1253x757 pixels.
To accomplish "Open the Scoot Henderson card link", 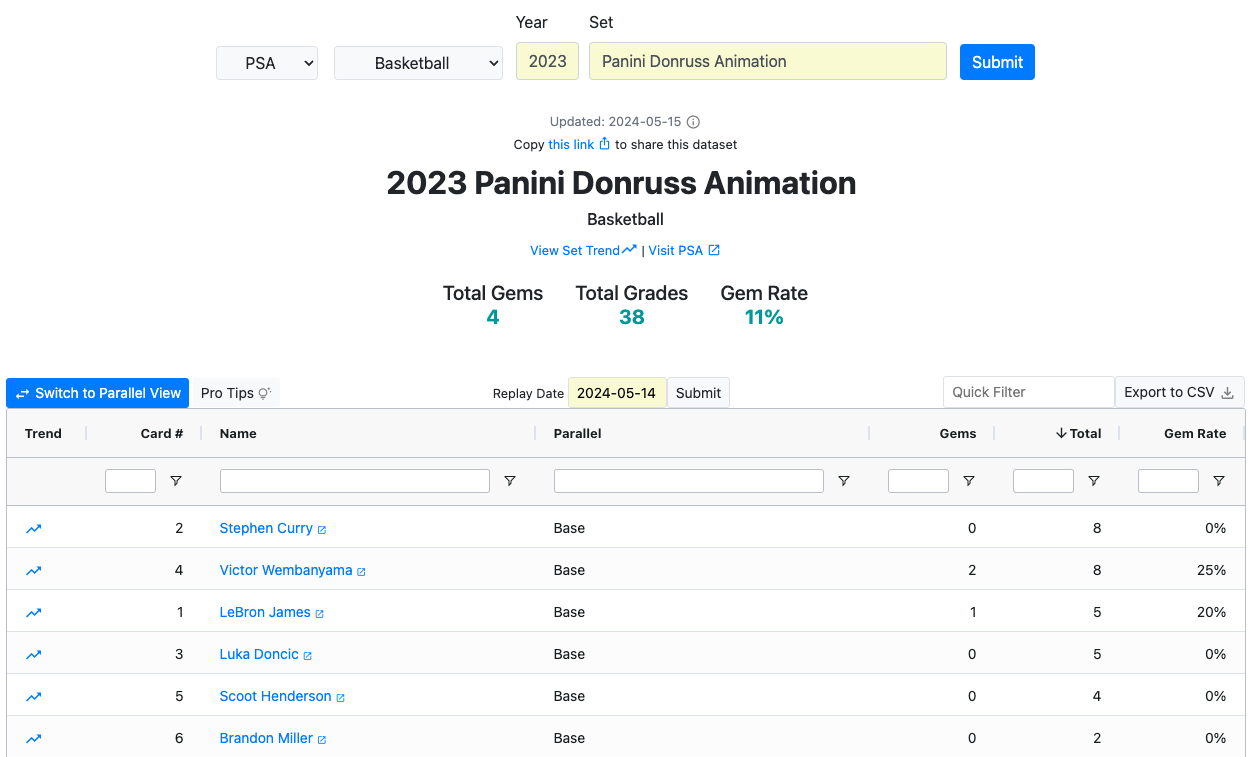I will click(x=276, y=696).
